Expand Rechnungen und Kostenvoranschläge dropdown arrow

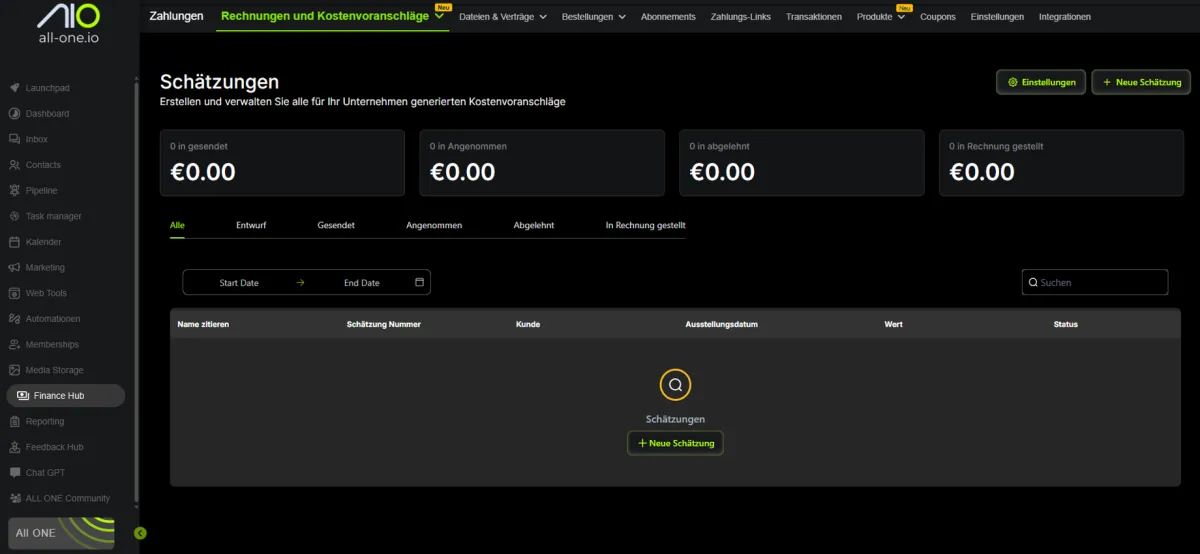click(439, 16)
